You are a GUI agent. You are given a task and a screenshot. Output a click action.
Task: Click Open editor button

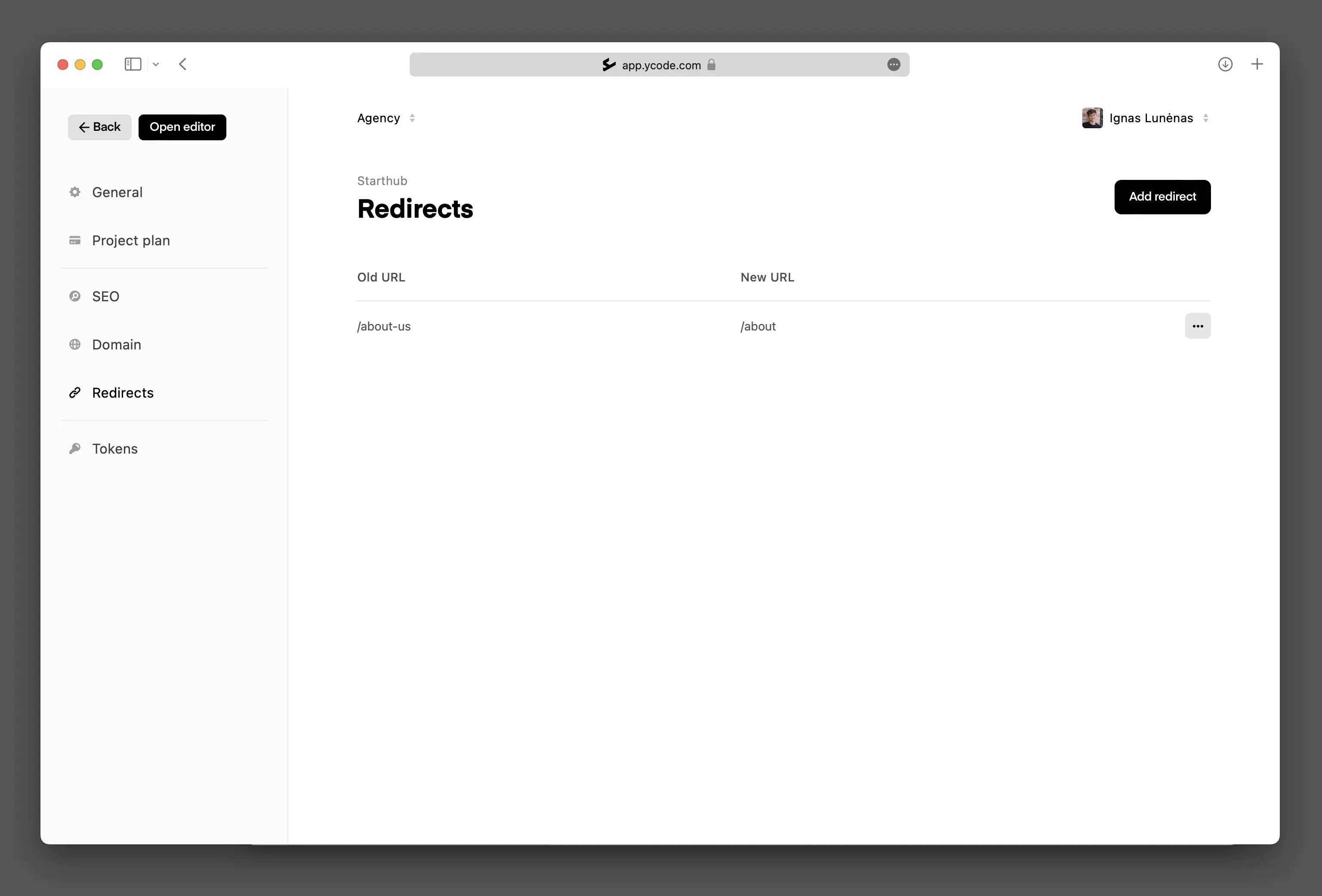click(x=182, y=127)
